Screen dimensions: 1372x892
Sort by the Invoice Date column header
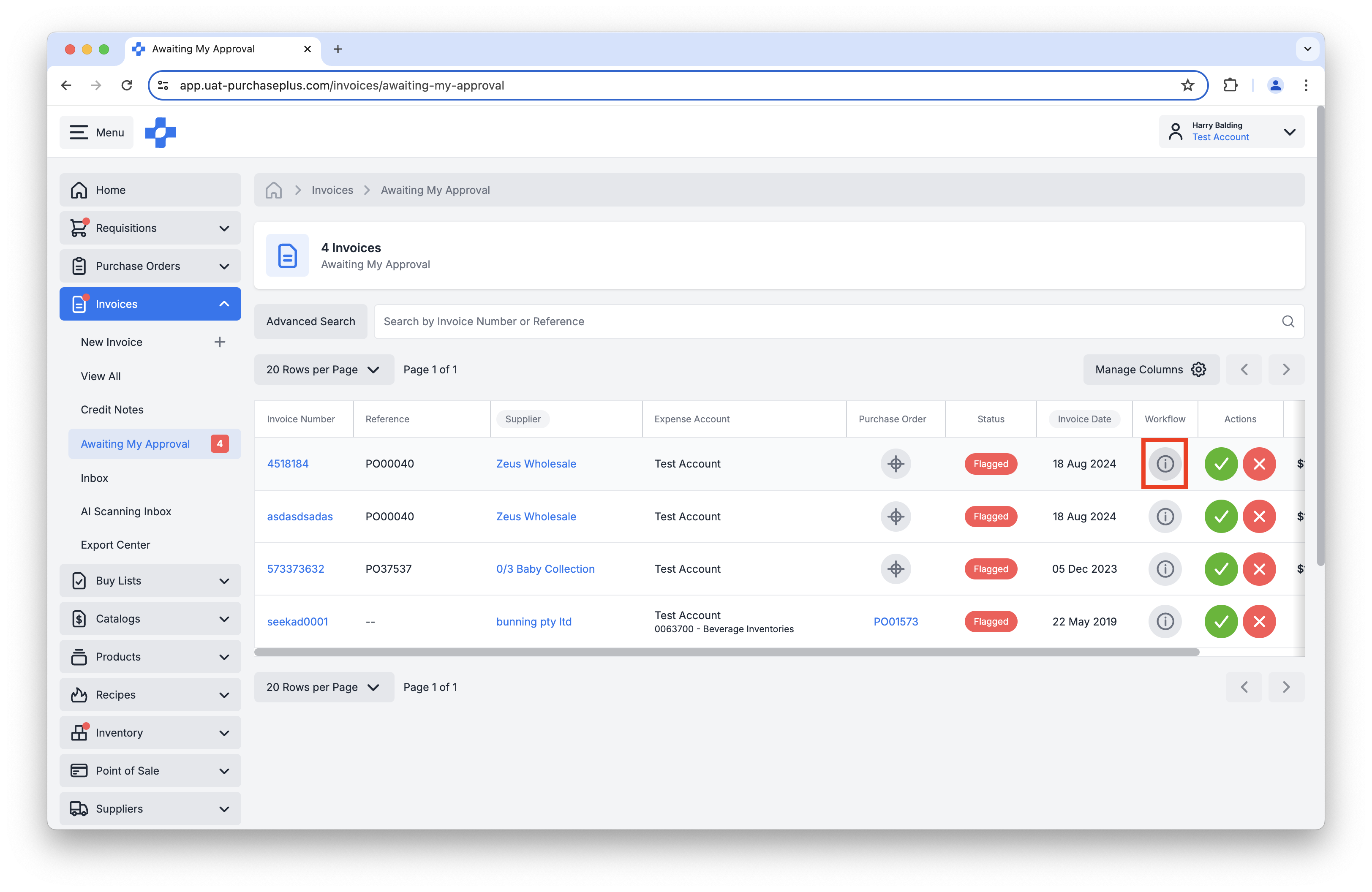1084,419
